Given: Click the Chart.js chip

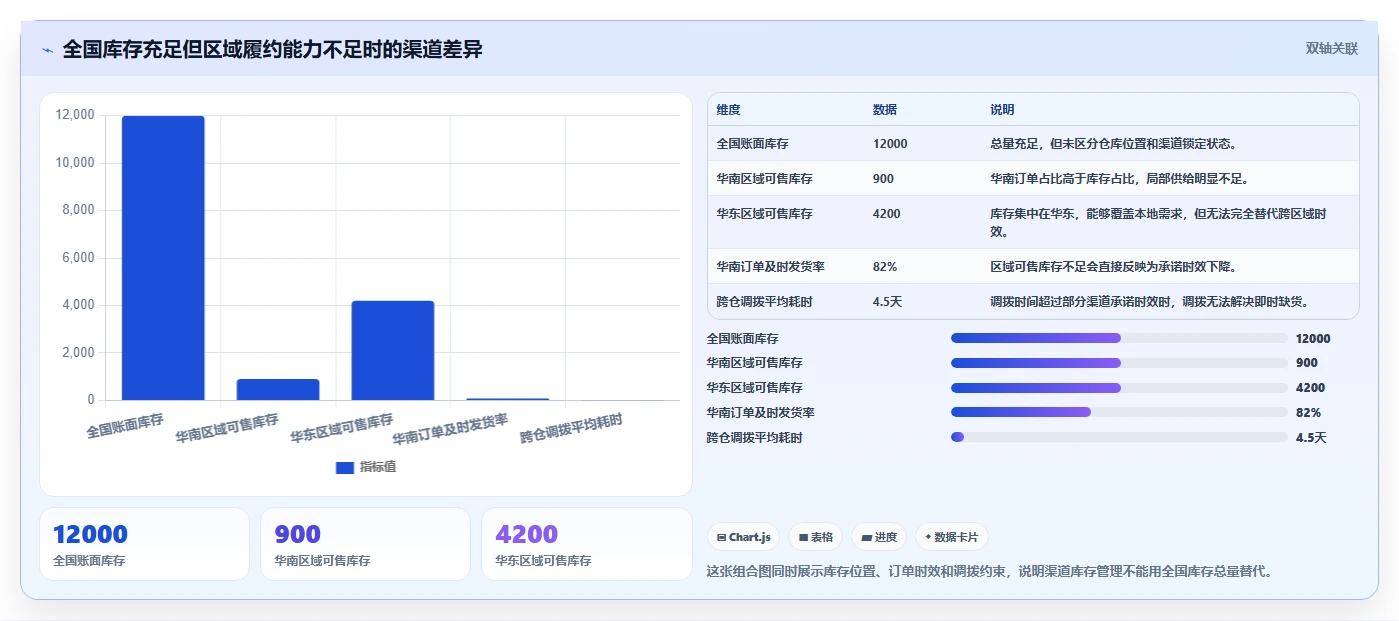Looking at the screenshot, I should click(x=744, y=537).
